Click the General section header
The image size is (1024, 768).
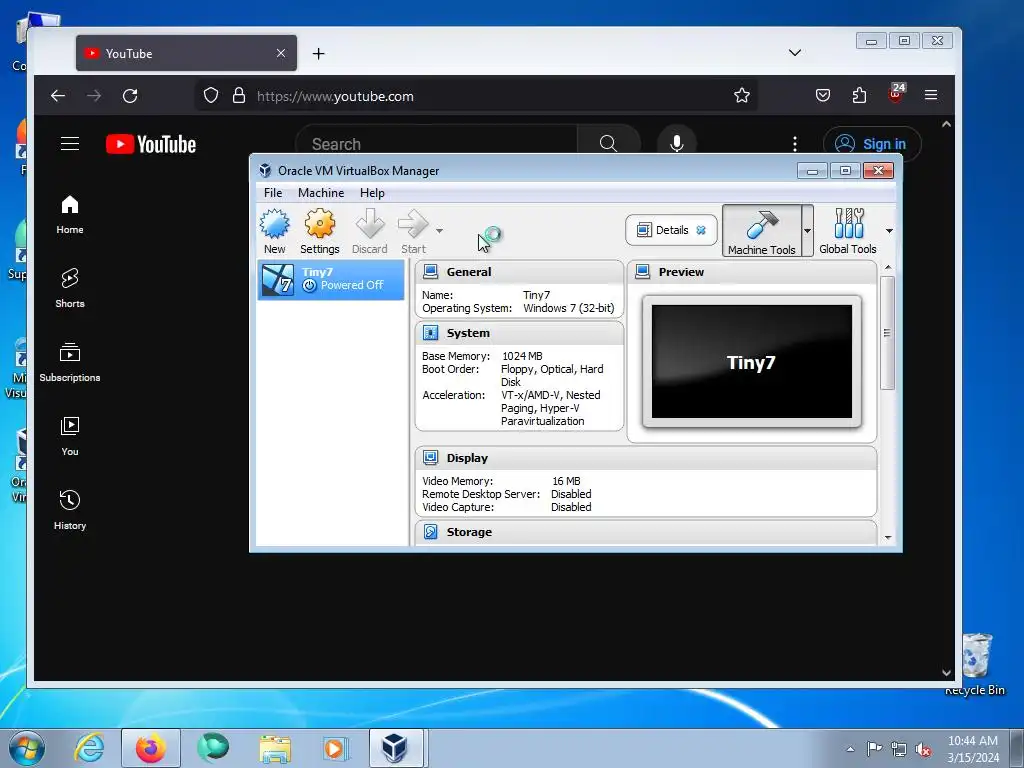point(519,272)
